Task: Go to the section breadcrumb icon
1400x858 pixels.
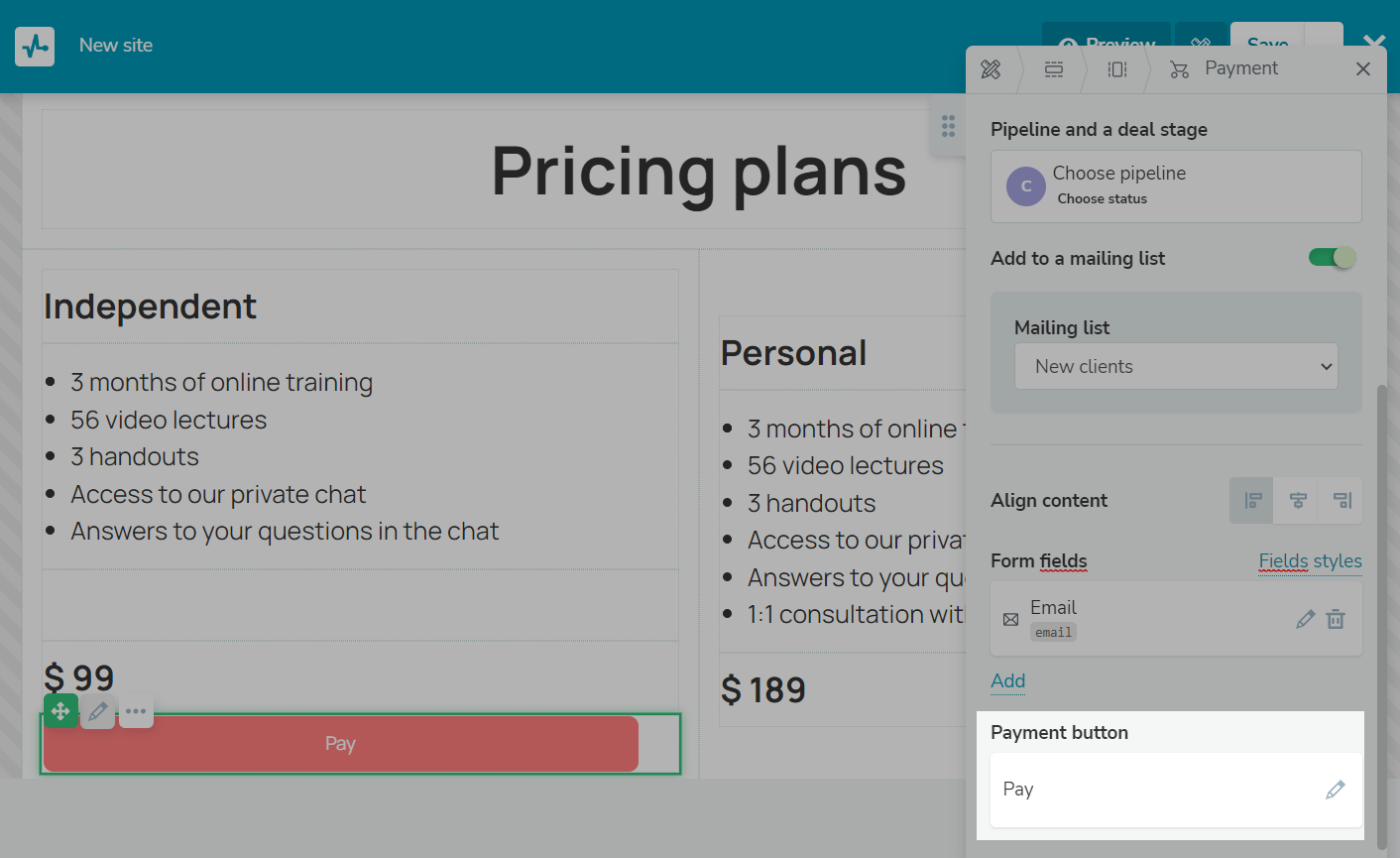Action: pyautogui.click(x=1054, y=69)
